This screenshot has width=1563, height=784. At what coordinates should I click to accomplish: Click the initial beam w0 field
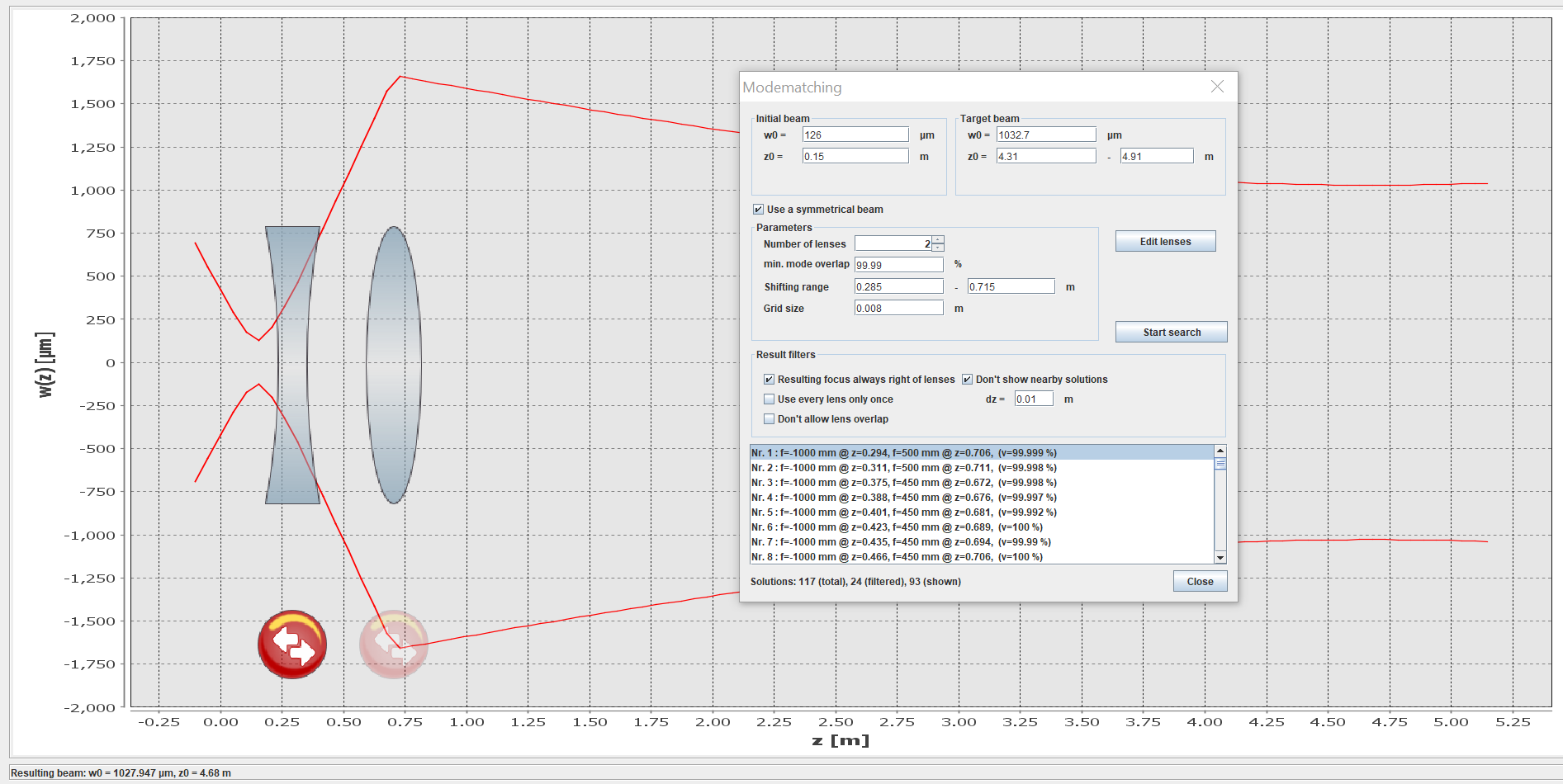point(855,135)
